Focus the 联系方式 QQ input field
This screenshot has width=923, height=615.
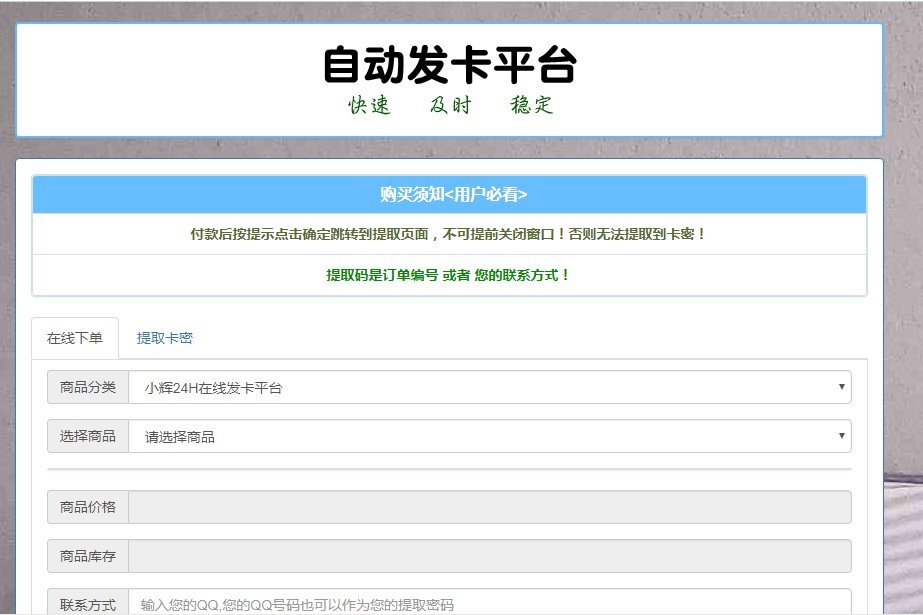[x=490, y=603]
